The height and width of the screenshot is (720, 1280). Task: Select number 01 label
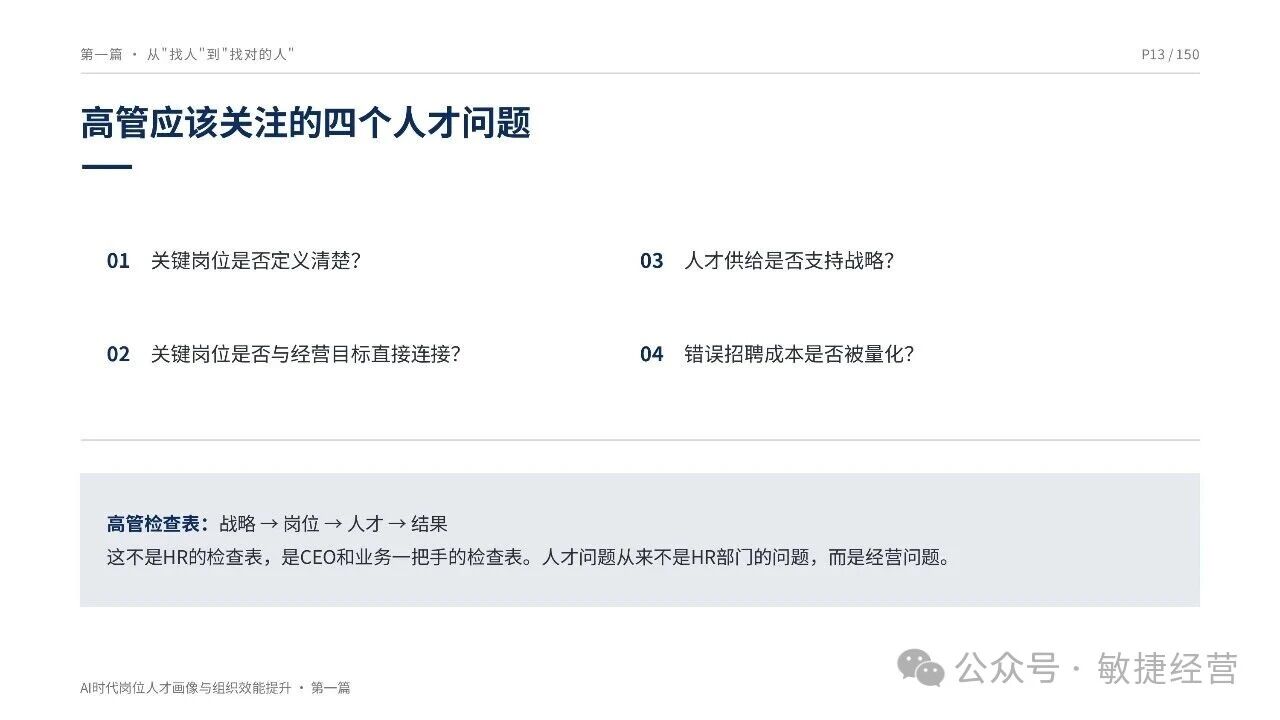click(x=118, y=261)
